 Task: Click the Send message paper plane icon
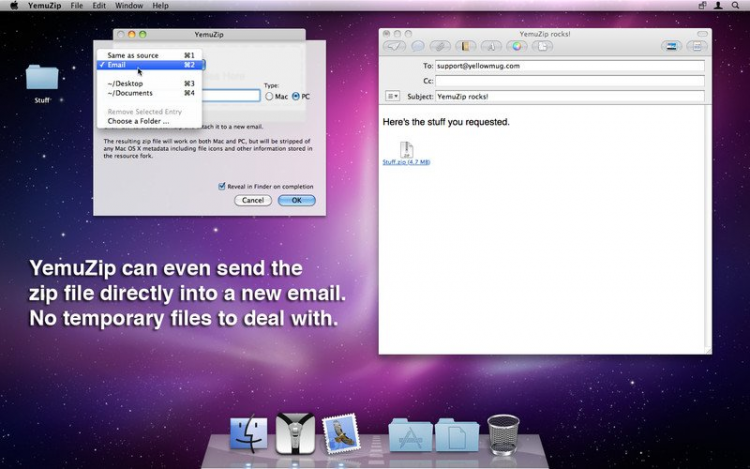click(x=394, y=46)
